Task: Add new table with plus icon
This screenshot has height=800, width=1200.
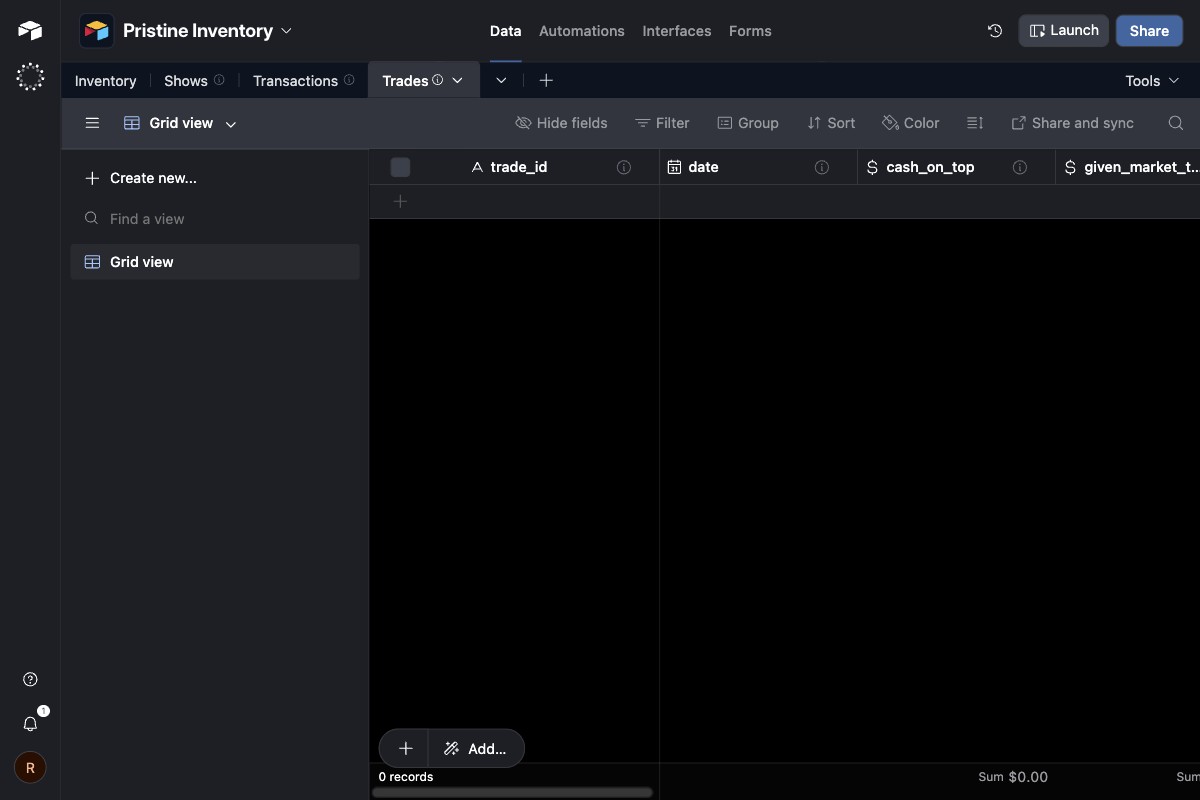Action: coord(546,80)
